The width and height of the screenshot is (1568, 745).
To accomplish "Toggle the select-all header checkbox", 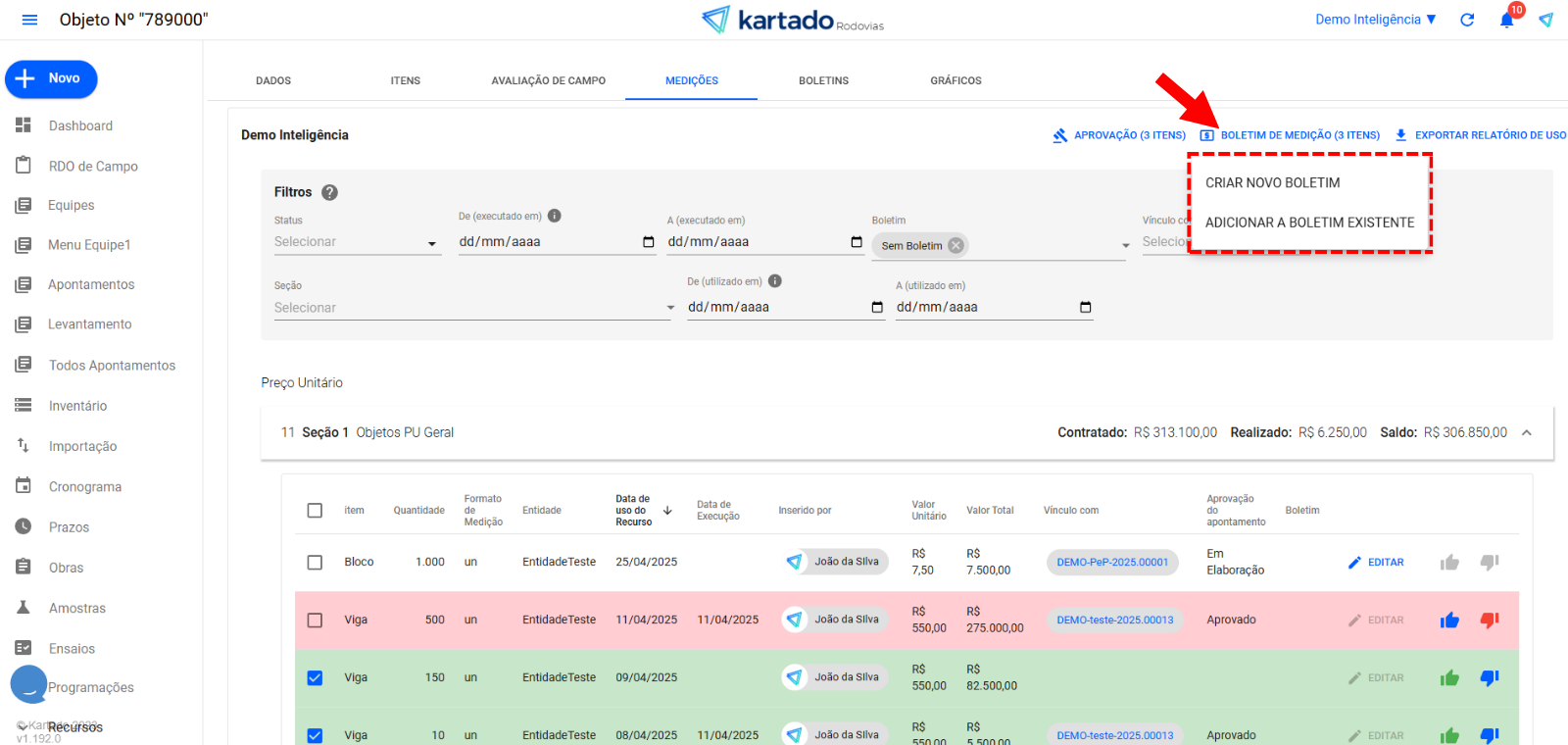I will click(315, 511).
